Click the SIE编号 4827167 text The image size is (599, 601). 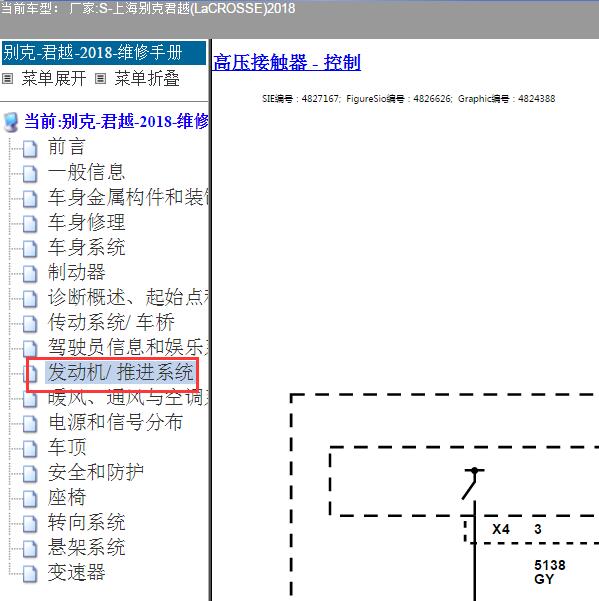pos(301,99)
